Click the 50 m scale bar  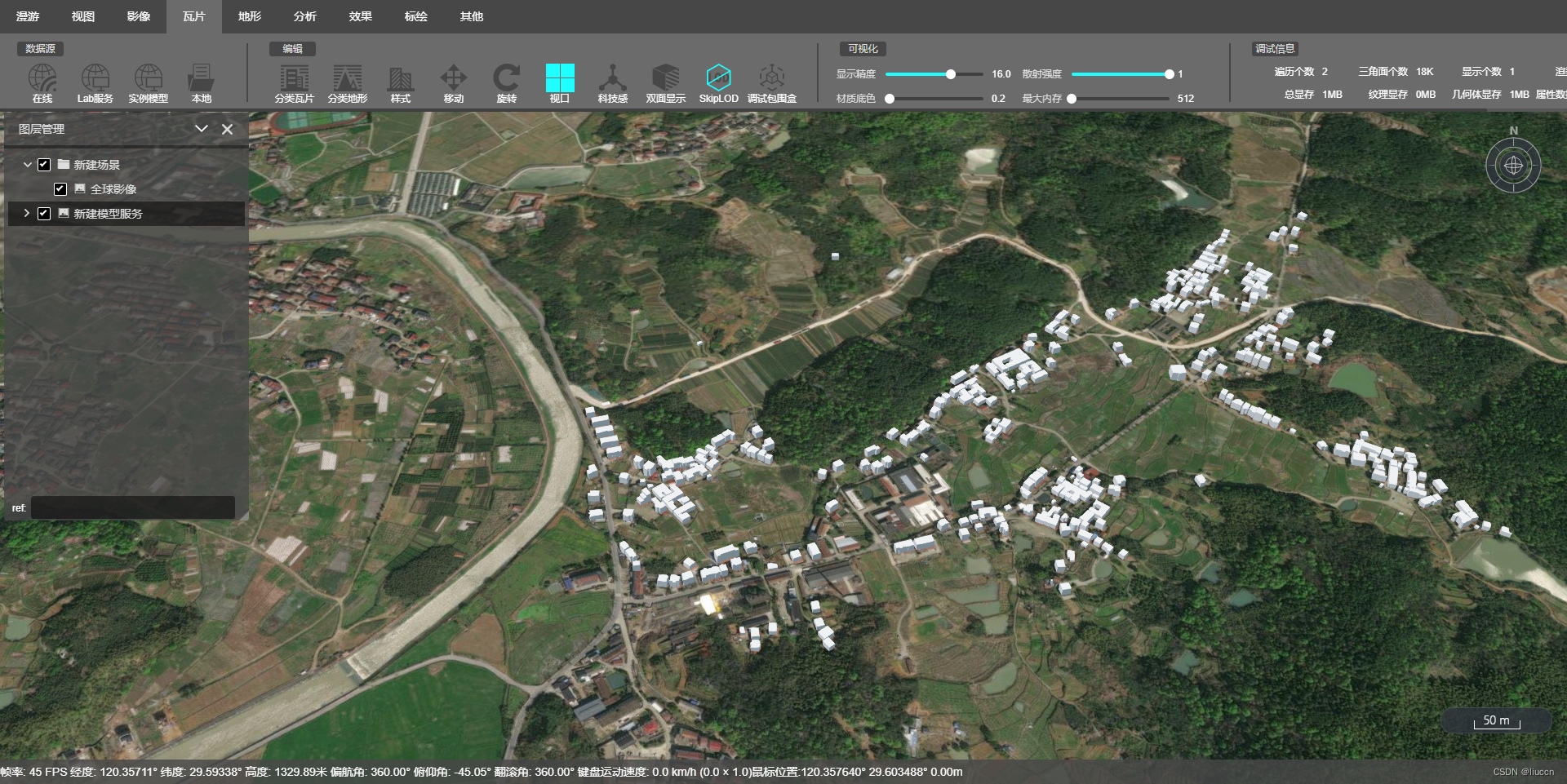pos(1497,721)
